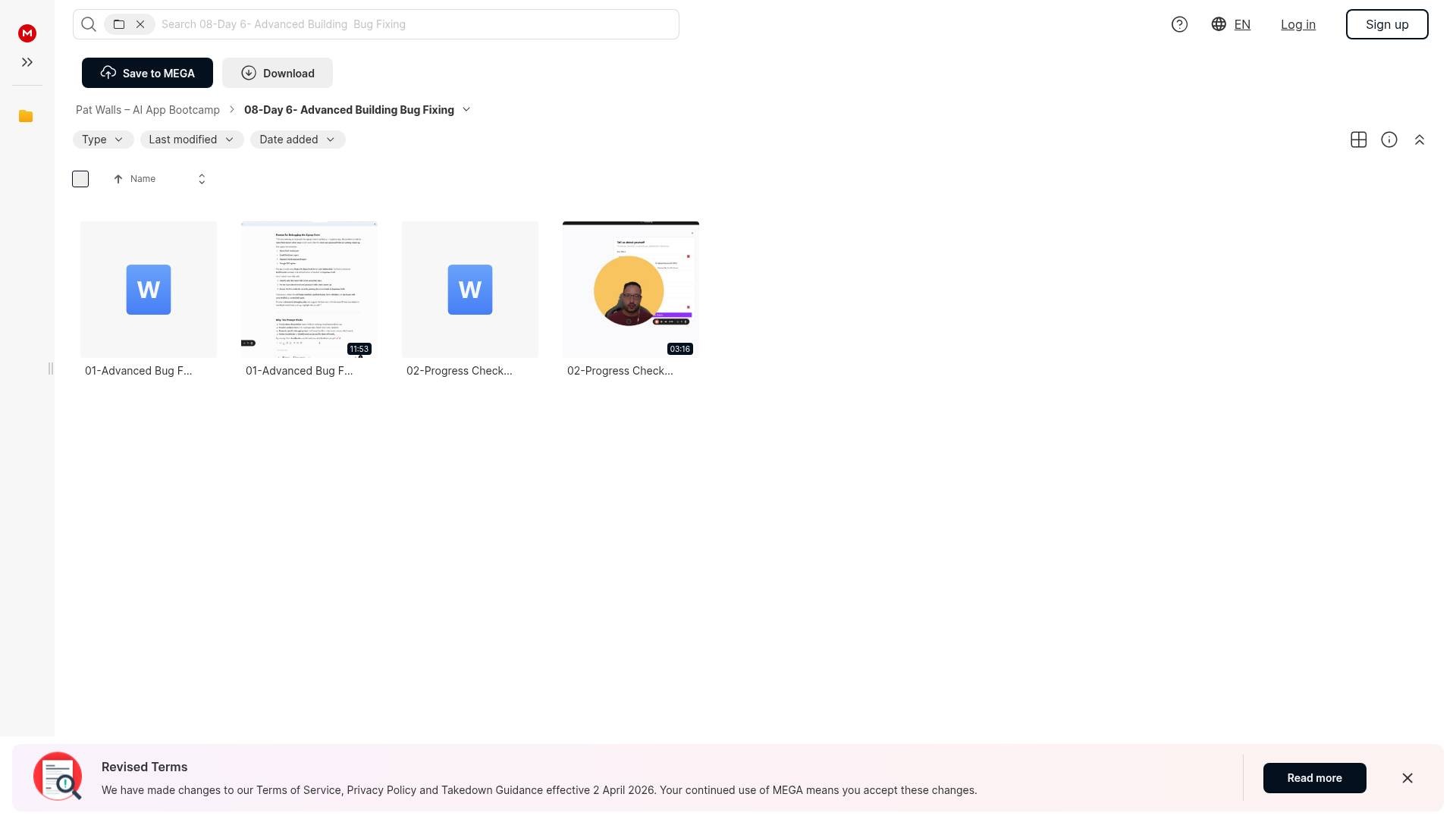Viewport: 1456px width, 819px height.
Task: Open the 02-Progress Check video thumbnail
Action: pos(630,290)
